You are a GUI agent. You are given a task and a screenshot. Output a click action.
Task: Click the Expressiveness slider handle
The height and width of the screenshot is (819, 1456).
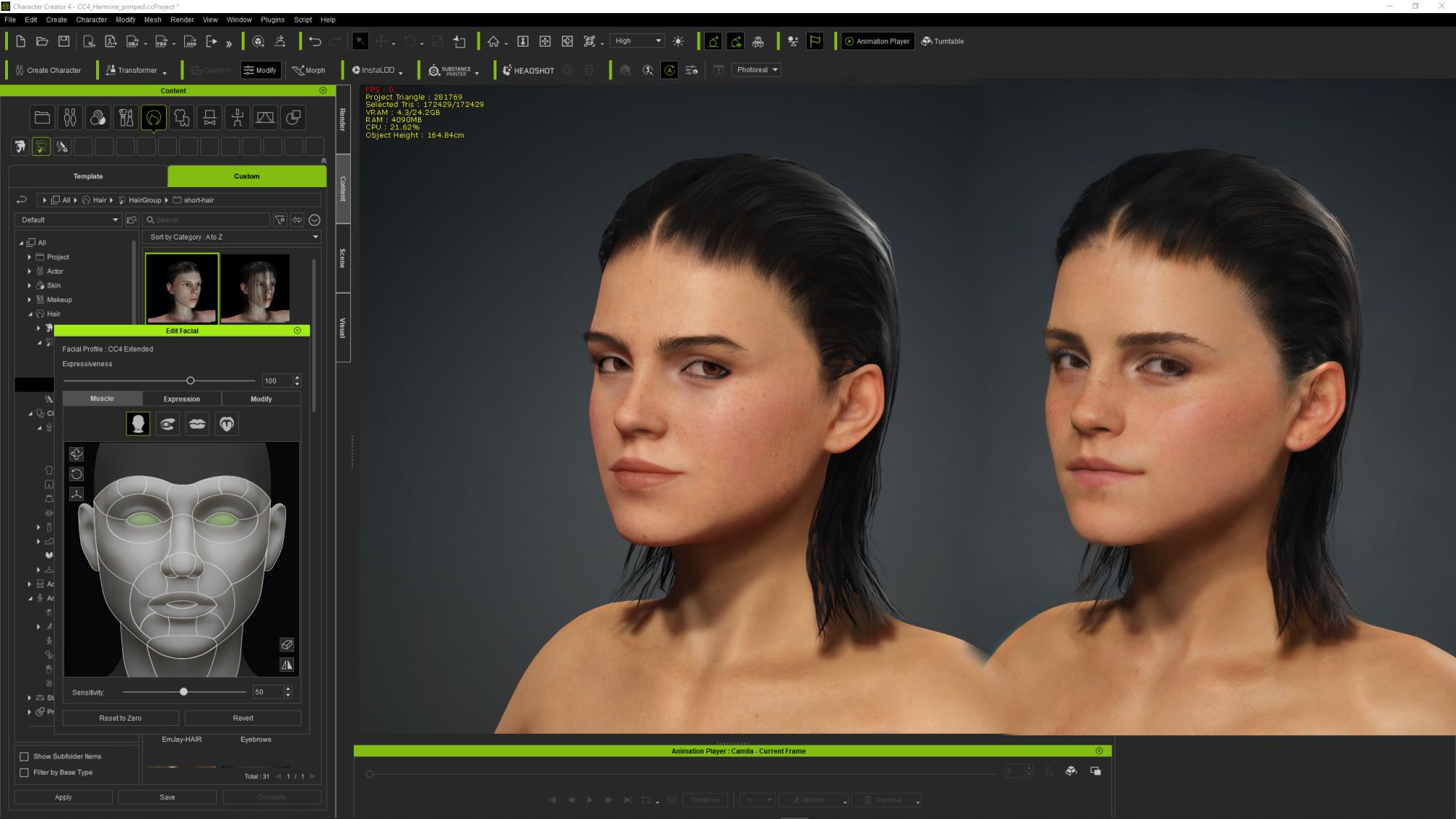point(191,381)
